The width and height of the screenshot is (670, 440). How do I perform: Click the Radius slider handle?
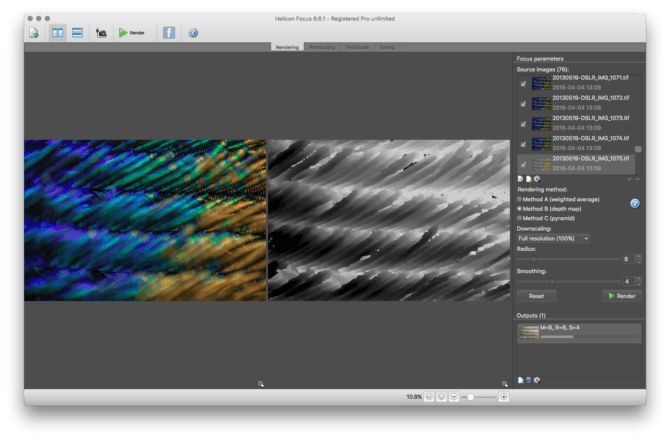(x=533, y=259)
